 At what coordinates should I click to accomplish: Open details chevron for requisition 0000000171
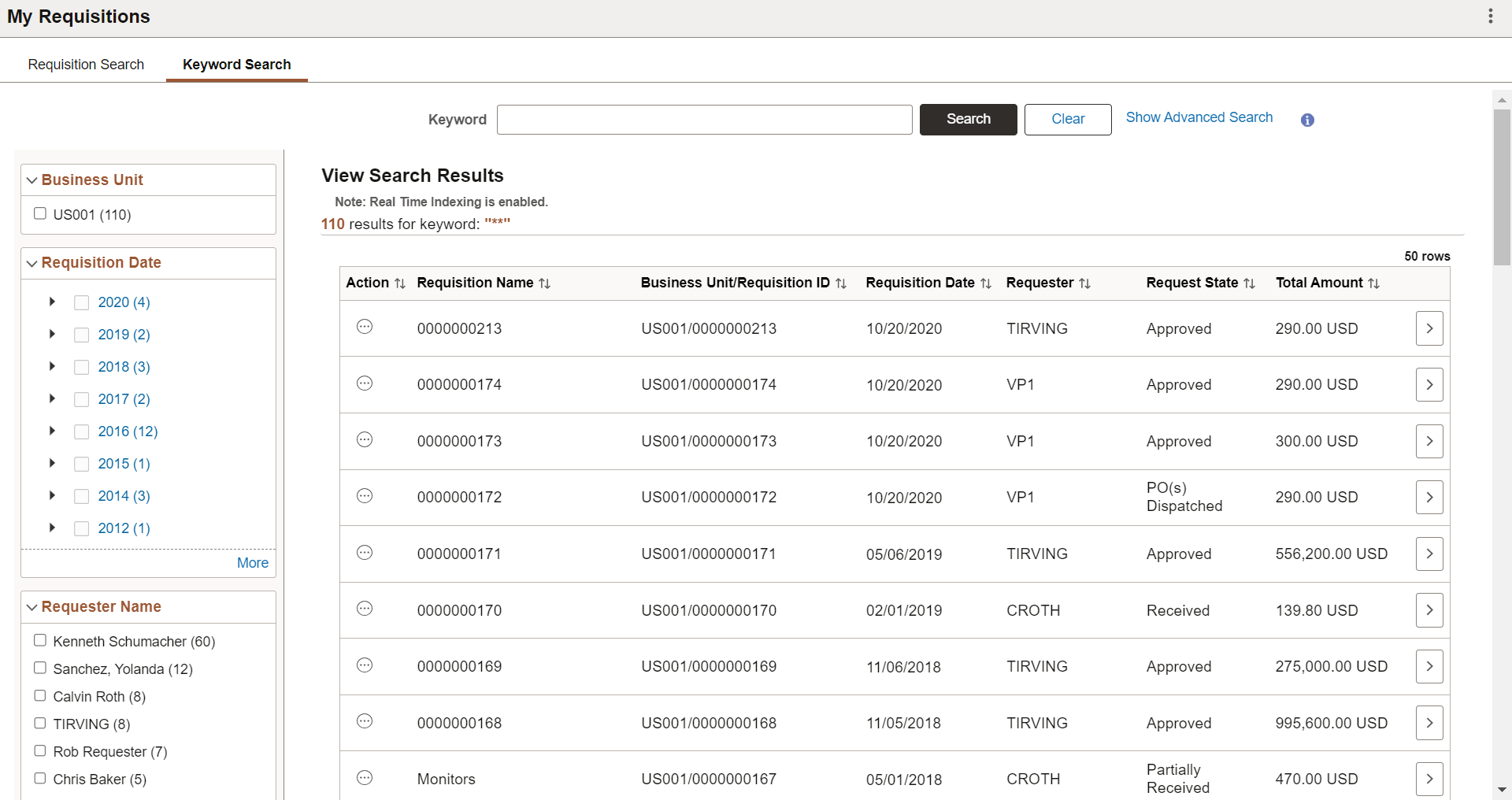point(1429,554)
